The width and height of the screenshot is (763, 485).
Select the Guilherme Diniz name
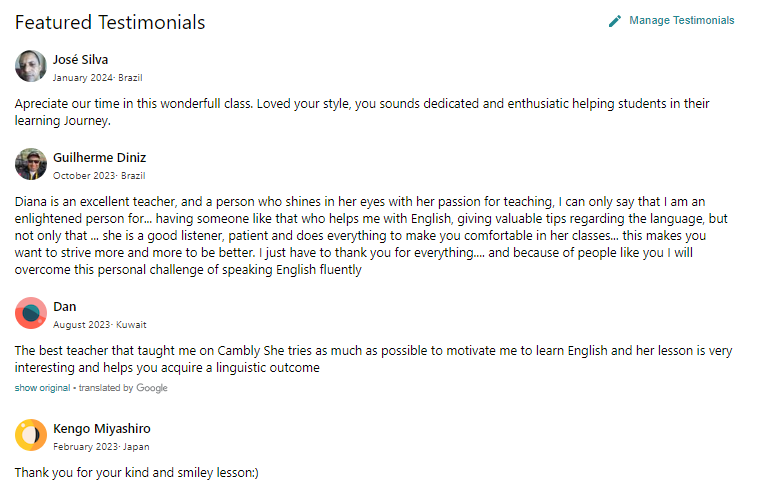99,157
